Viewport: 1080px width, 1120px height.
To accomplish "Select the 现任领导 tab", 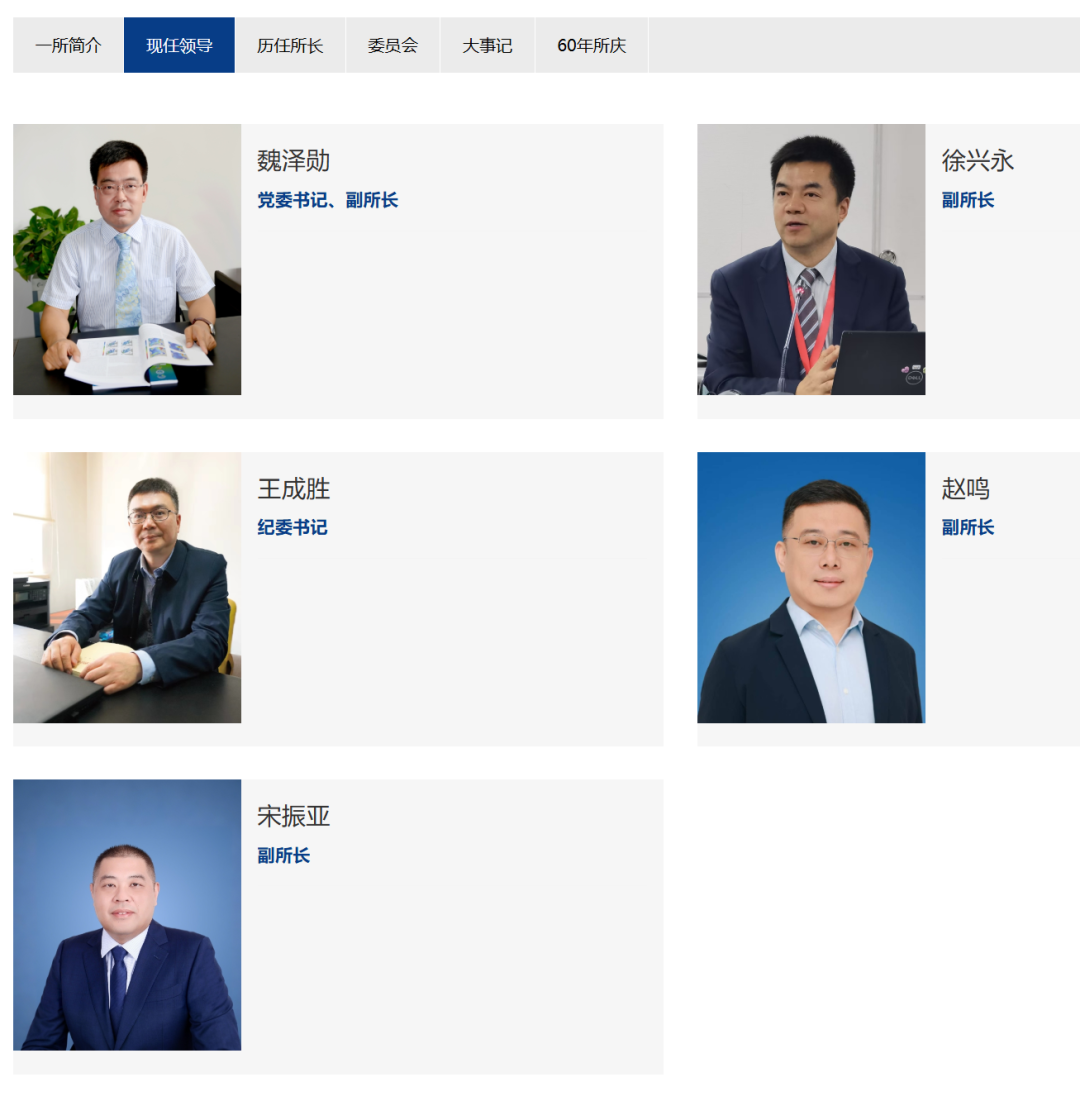I will tap(179, 46).
